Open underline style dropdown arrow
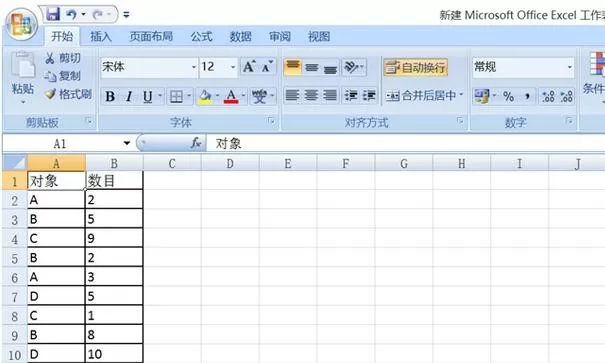This screenshot has width=605, height=363. [x=160, y=96]
